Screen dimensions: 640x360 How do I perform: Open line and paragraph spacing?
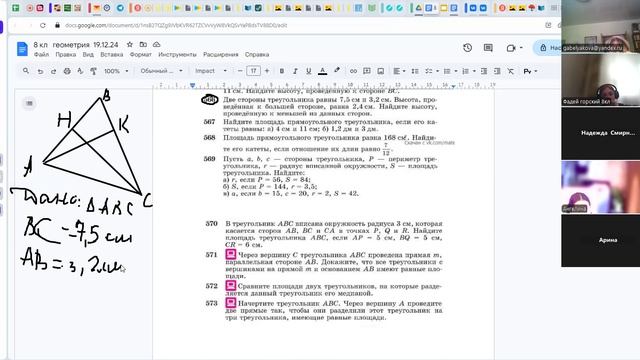(x=415, y=71)
